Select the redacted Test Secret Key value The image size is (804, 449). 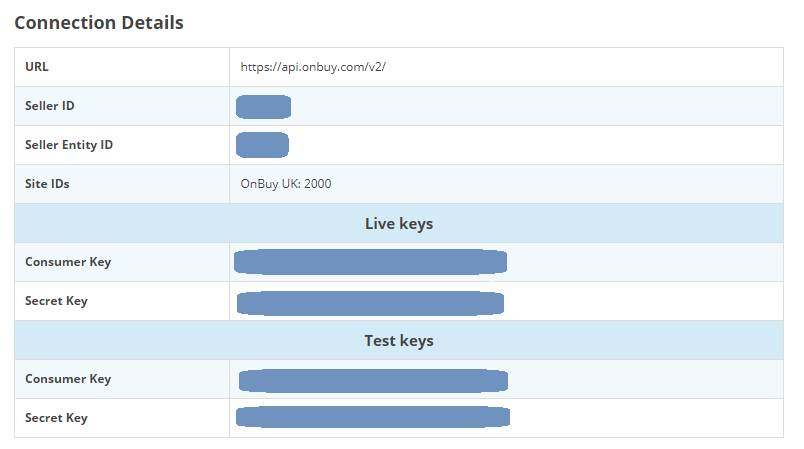pyautogui.click(x=373, y=417)
